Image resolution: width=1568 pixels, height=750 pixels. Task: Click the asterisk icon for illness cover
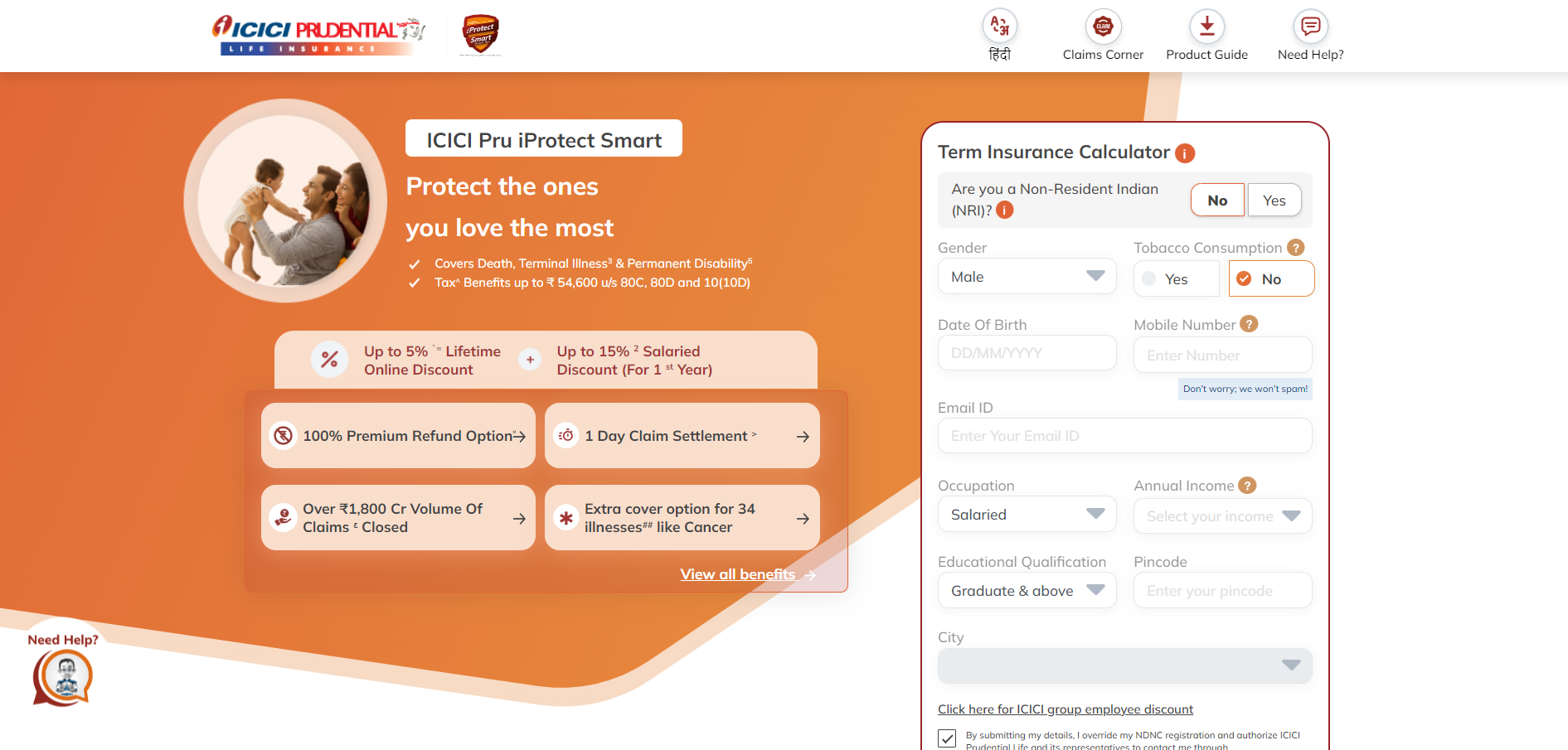point(566,518)
